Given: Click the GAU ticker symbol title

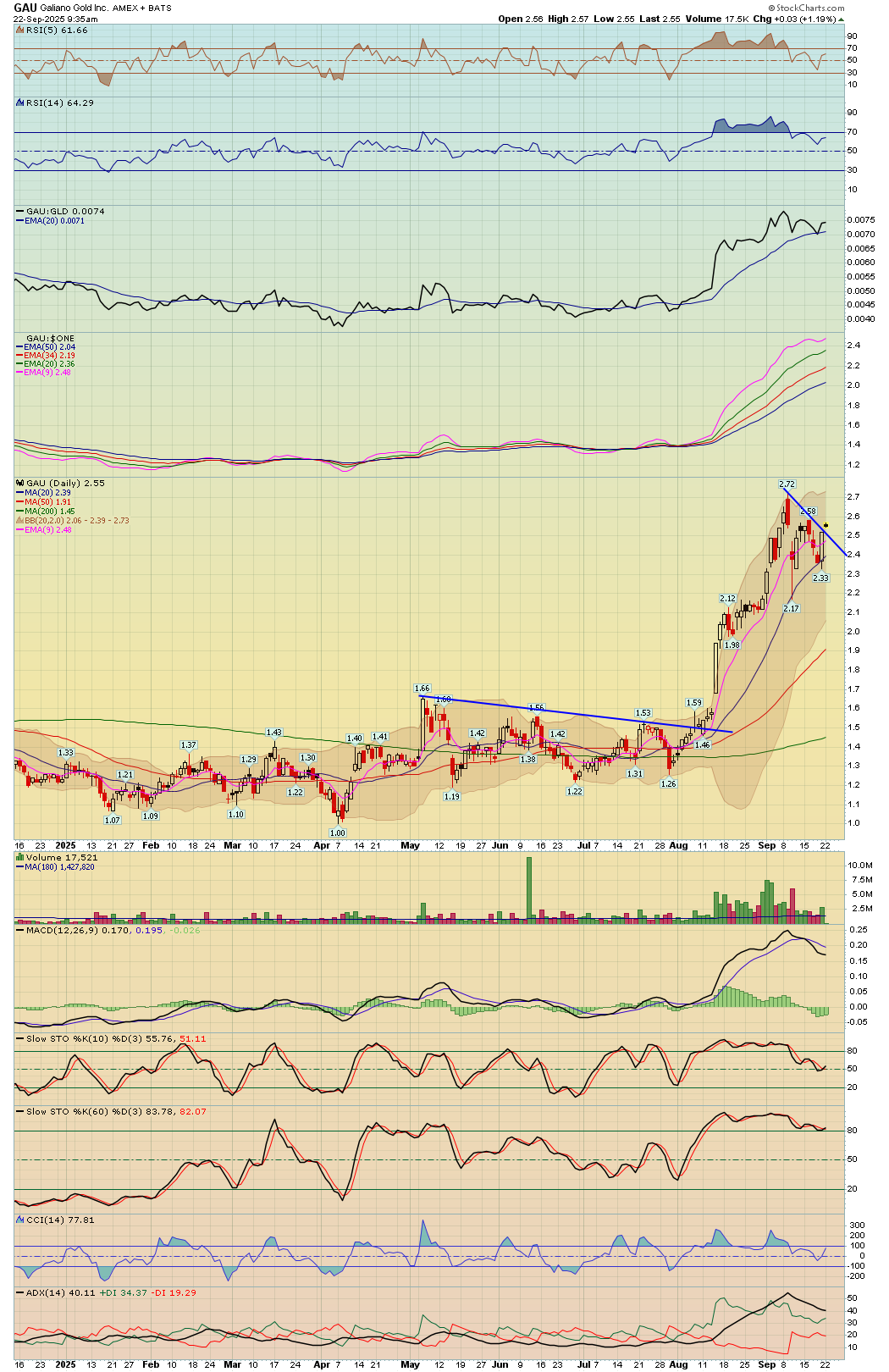Looking at the screenshot, I should click(x=25, y=8).
